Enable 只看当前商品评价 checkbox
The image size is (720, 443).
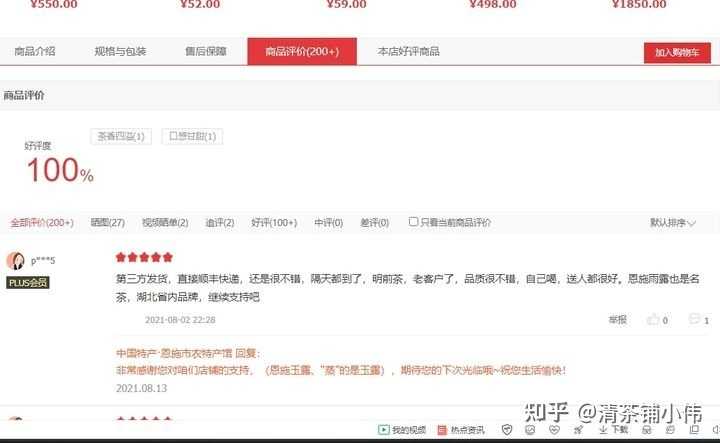[413, 222]
